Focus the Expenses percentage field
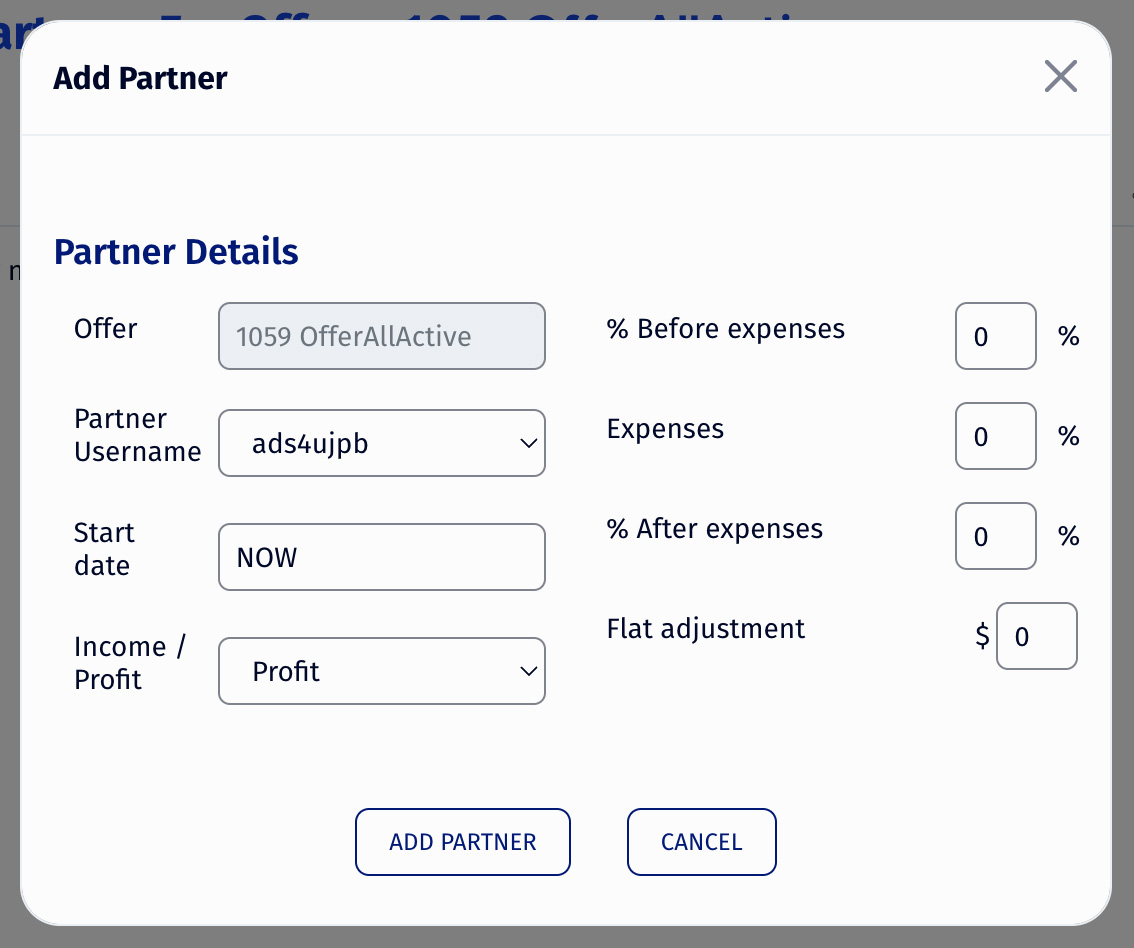Viewport: 1134px width, 948px height. tap(996, 436)
